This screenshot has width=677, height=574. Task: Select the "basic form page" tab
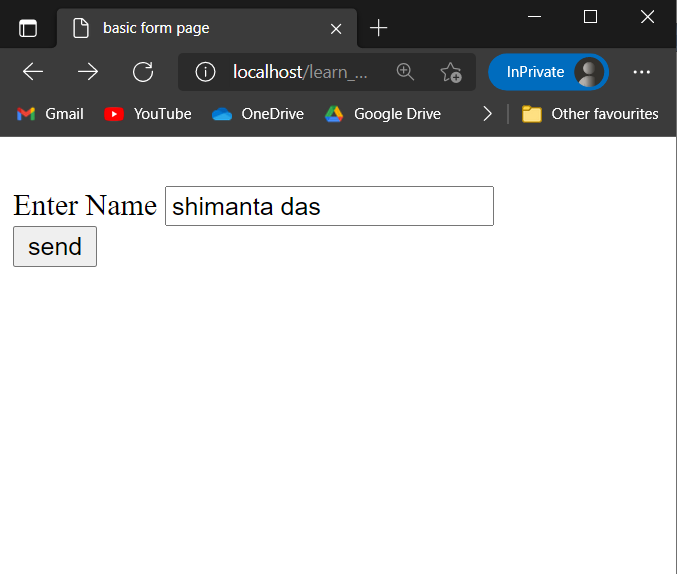tap(190, 28)
